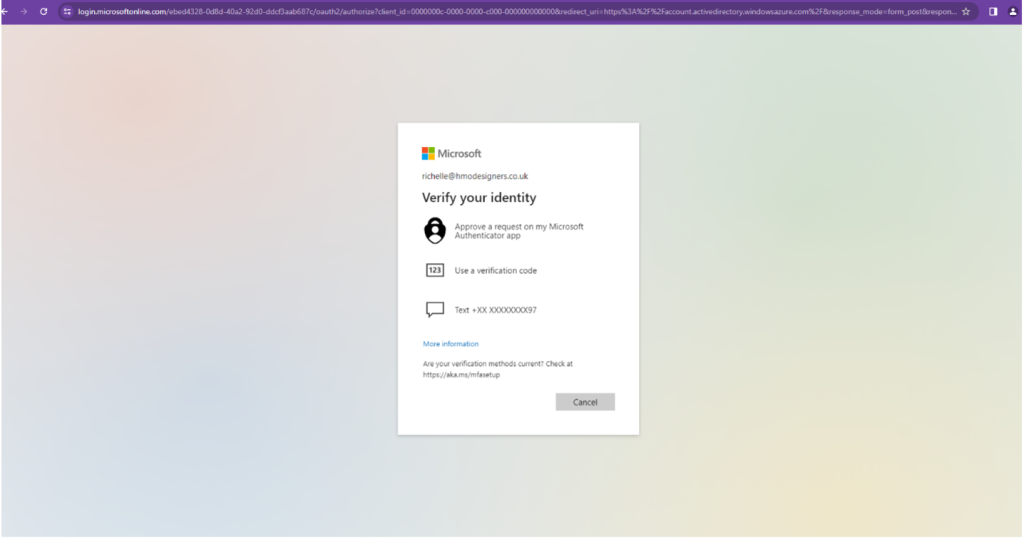Open the More information link
Viewport: 1024px width, 540px height.
pos(450,344)
